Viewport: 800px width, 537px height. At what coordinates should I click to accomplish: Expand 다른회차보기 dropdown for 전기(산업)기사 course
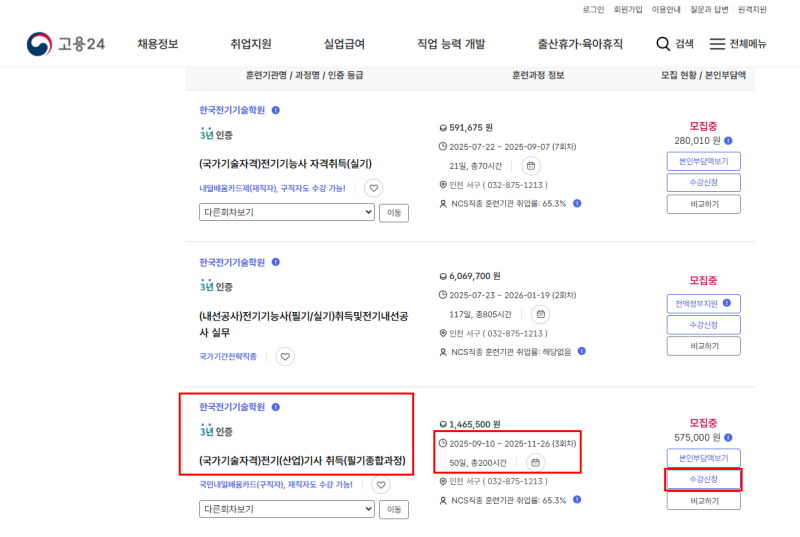coord(287,509)
